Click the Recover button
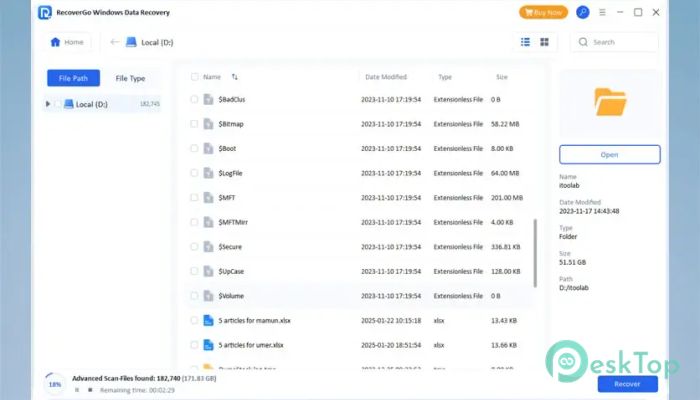This screenshot has width=700, height=400. coord(627,384)
